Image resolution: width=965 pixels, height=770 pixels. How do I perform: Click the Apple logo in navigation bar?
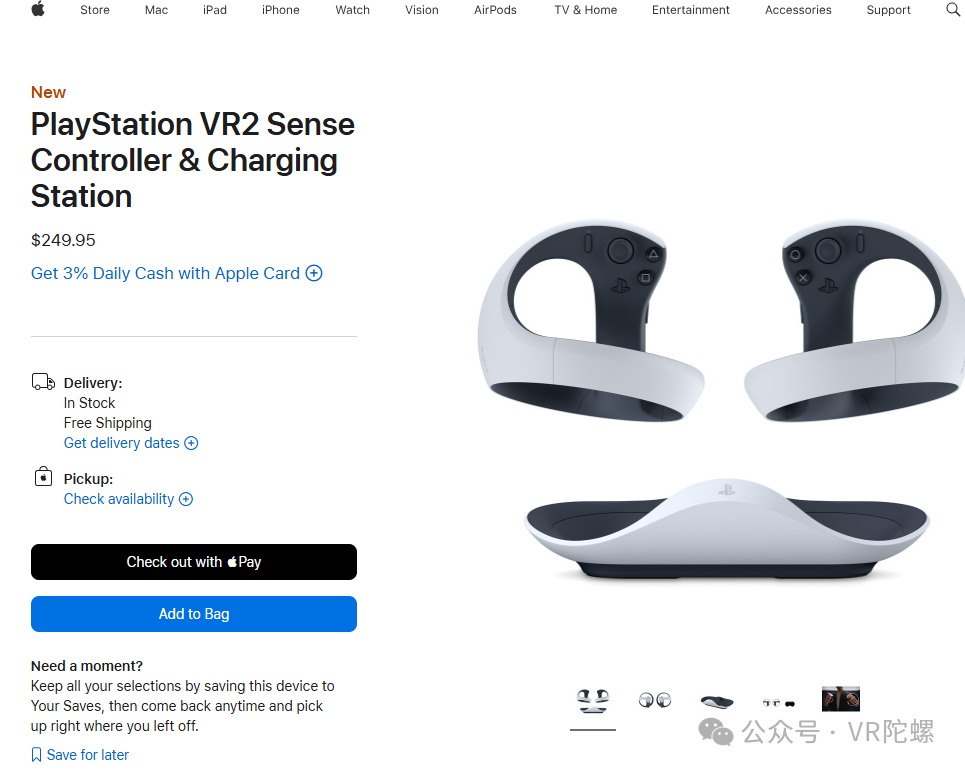click(x=38, y=10)
